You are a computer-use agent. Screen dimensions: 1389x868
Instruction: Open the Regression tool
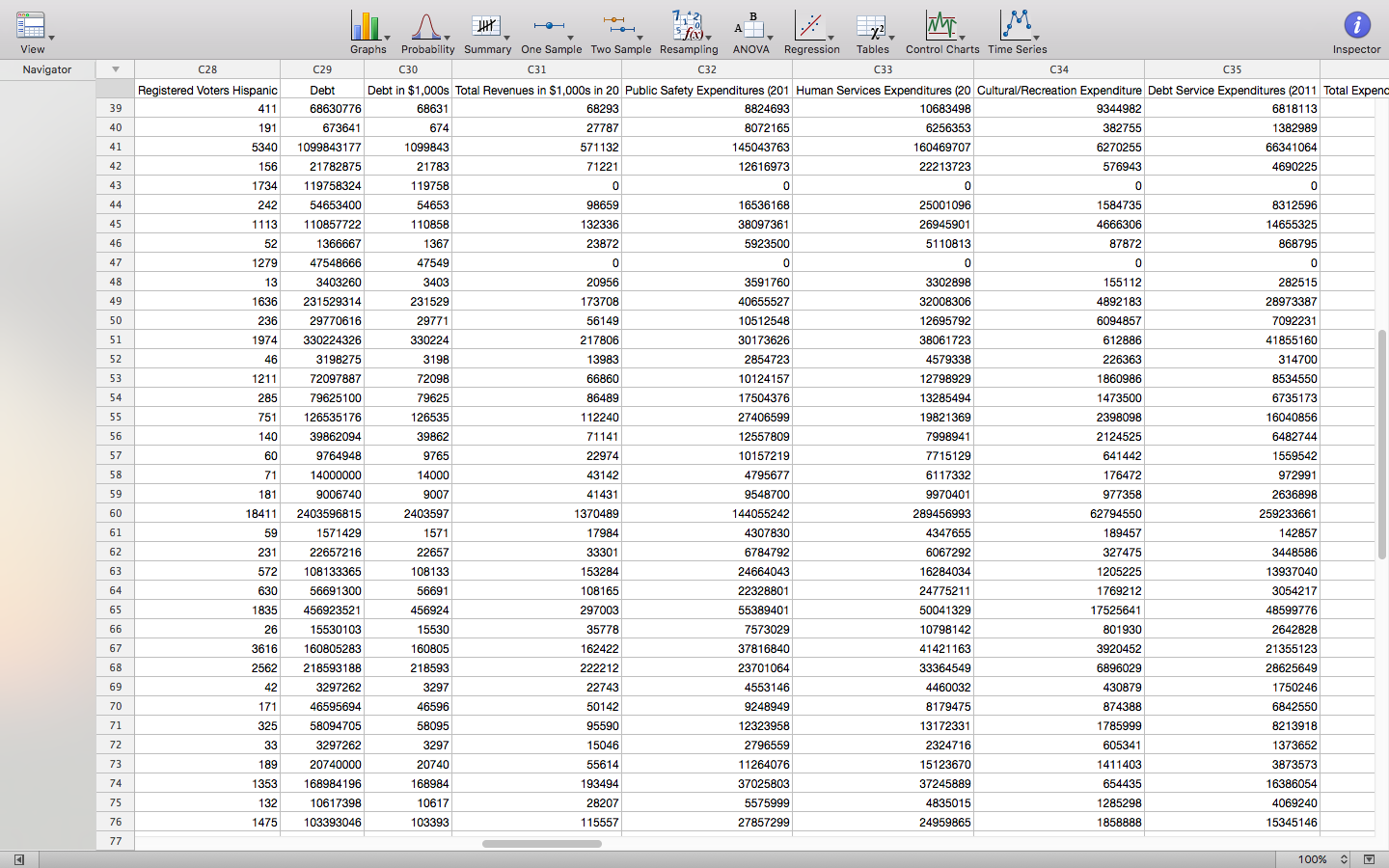809,26
